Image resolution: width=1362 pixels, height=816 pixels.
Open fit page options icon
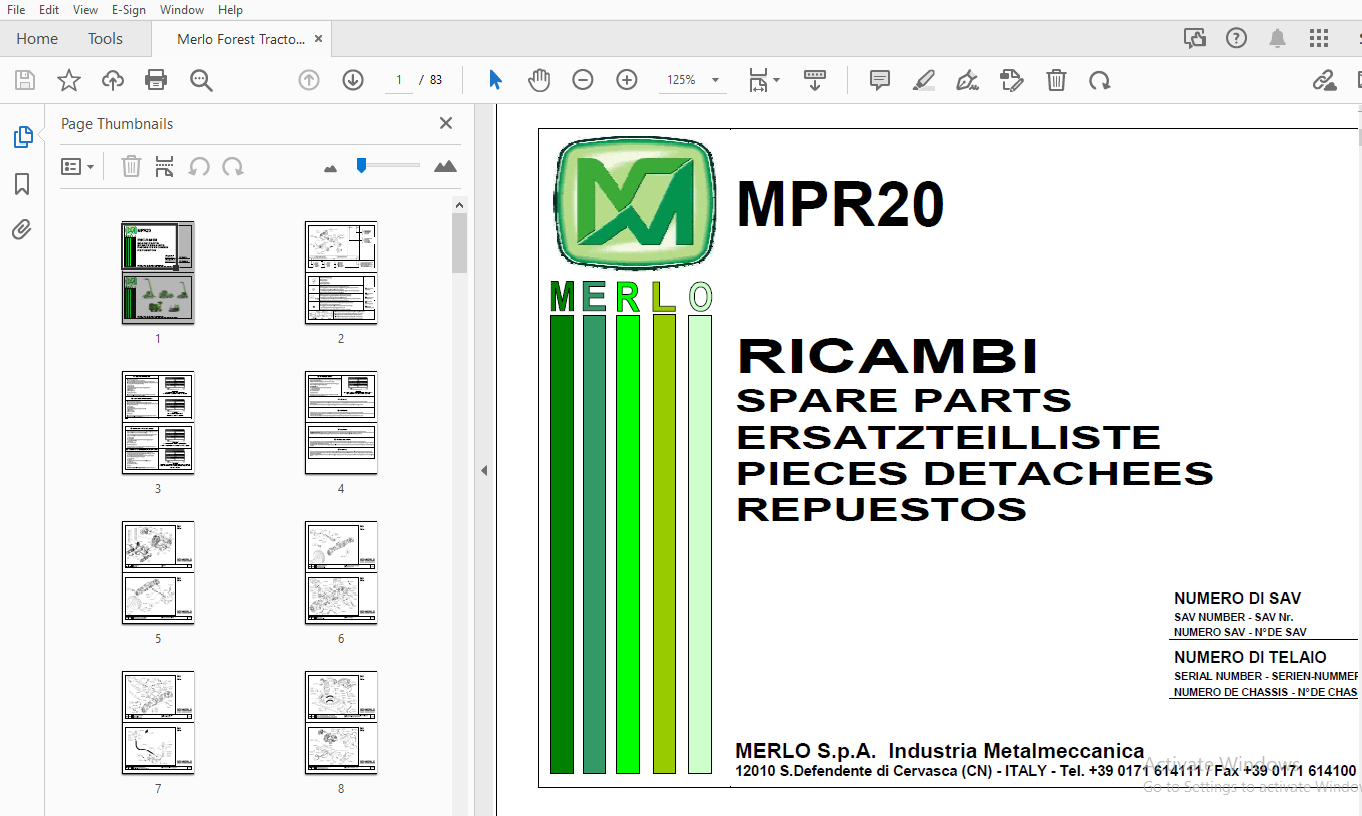764,81
